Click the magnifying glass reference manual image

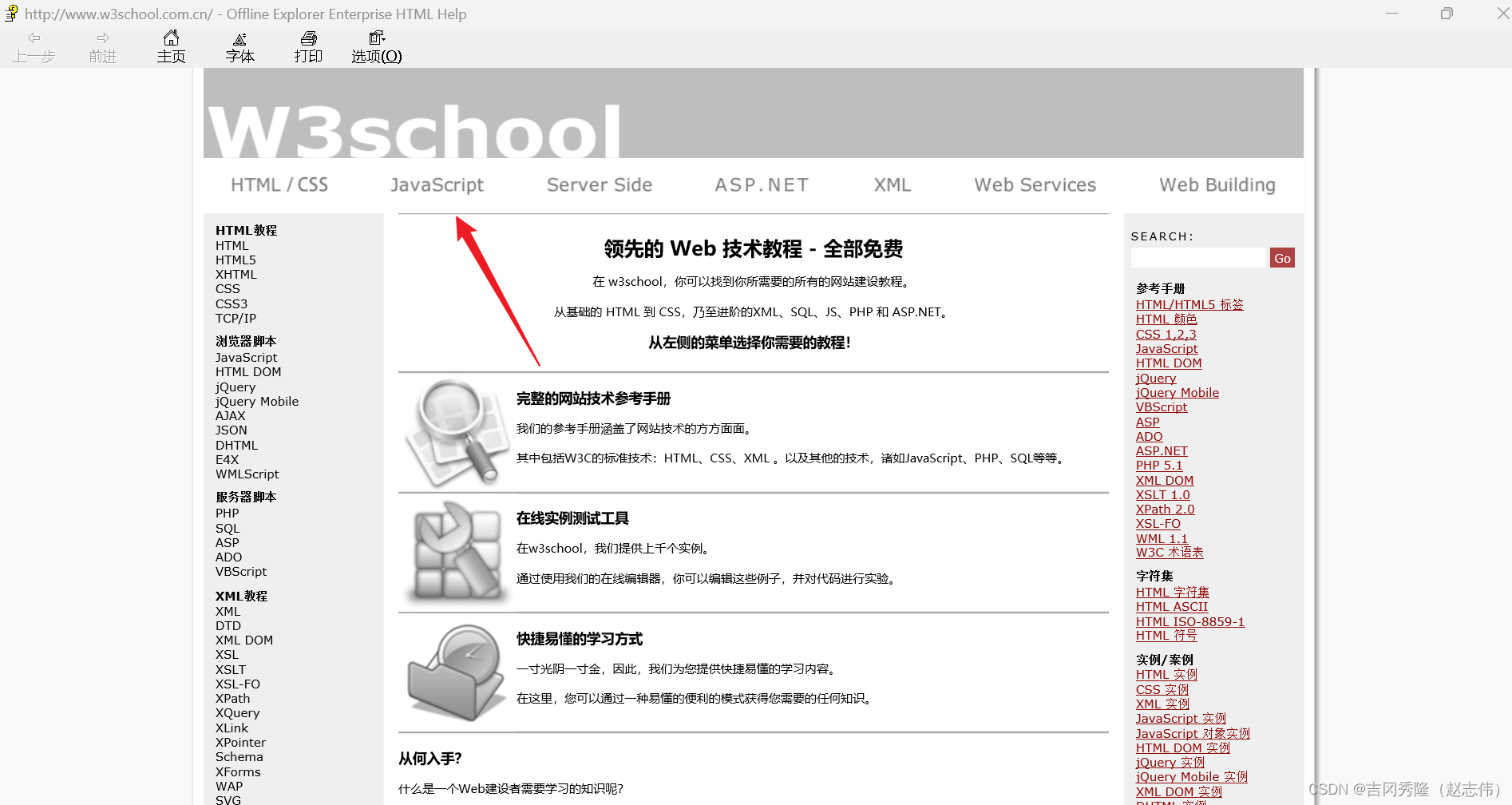point(456,433)
